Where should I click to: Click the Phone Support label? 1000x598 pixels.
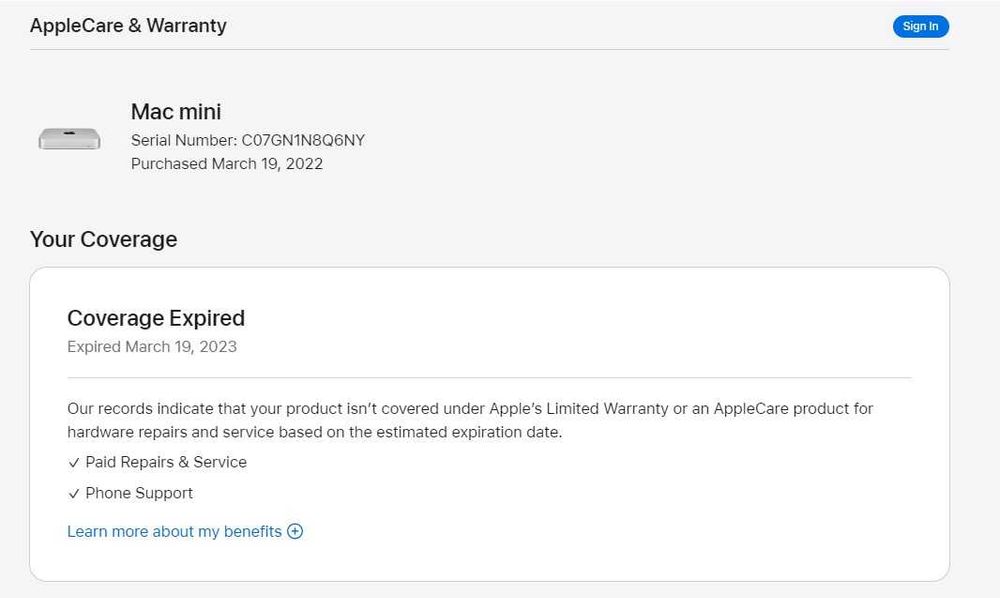[139, 493]
